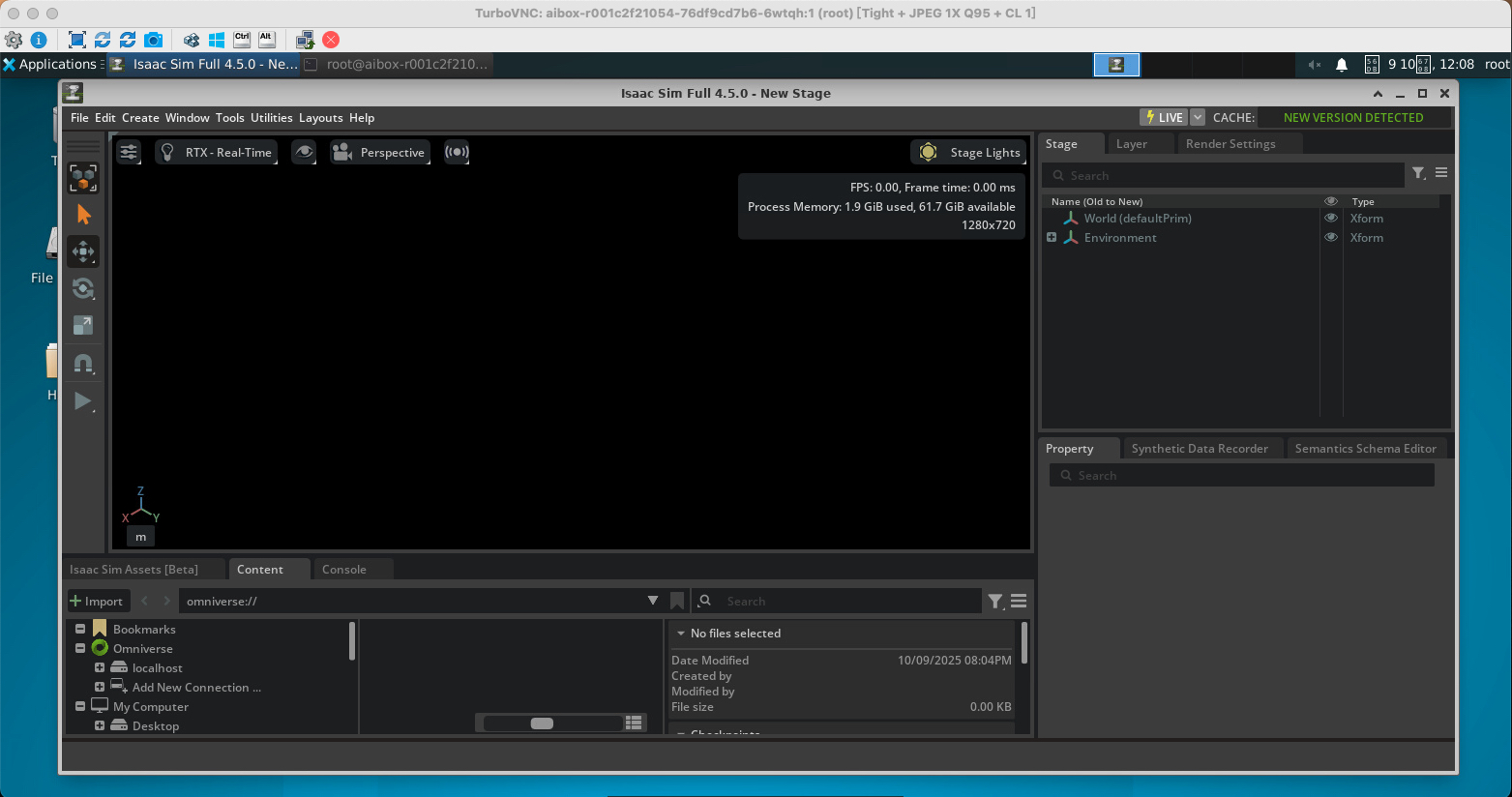Toggle grid view in Content browser
The height and width of the screenshot is (797, 1512).
click(635, 723)
